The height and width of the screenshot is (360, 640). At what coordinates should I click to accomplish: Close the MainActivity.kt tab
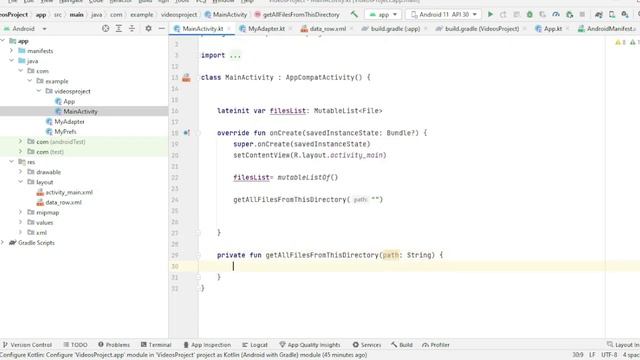(229, 29)
